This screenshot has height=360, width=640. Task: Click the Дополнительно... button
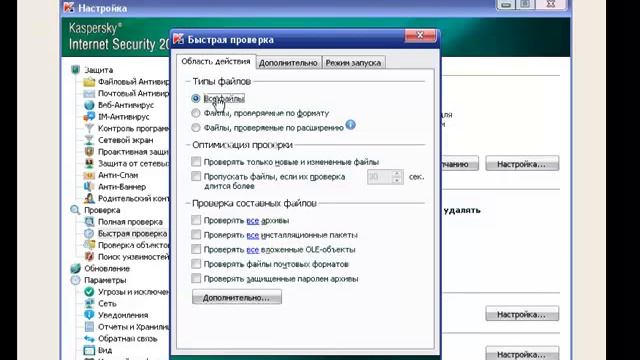point(237,298)
